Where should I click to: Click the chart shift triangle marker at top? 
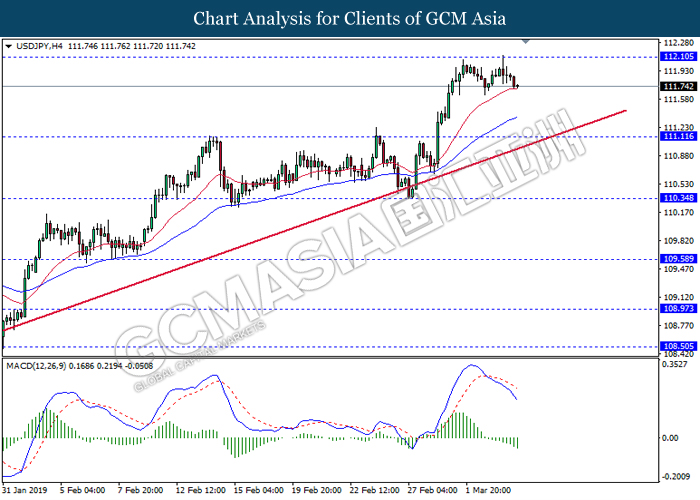click(x=526, y=42)
